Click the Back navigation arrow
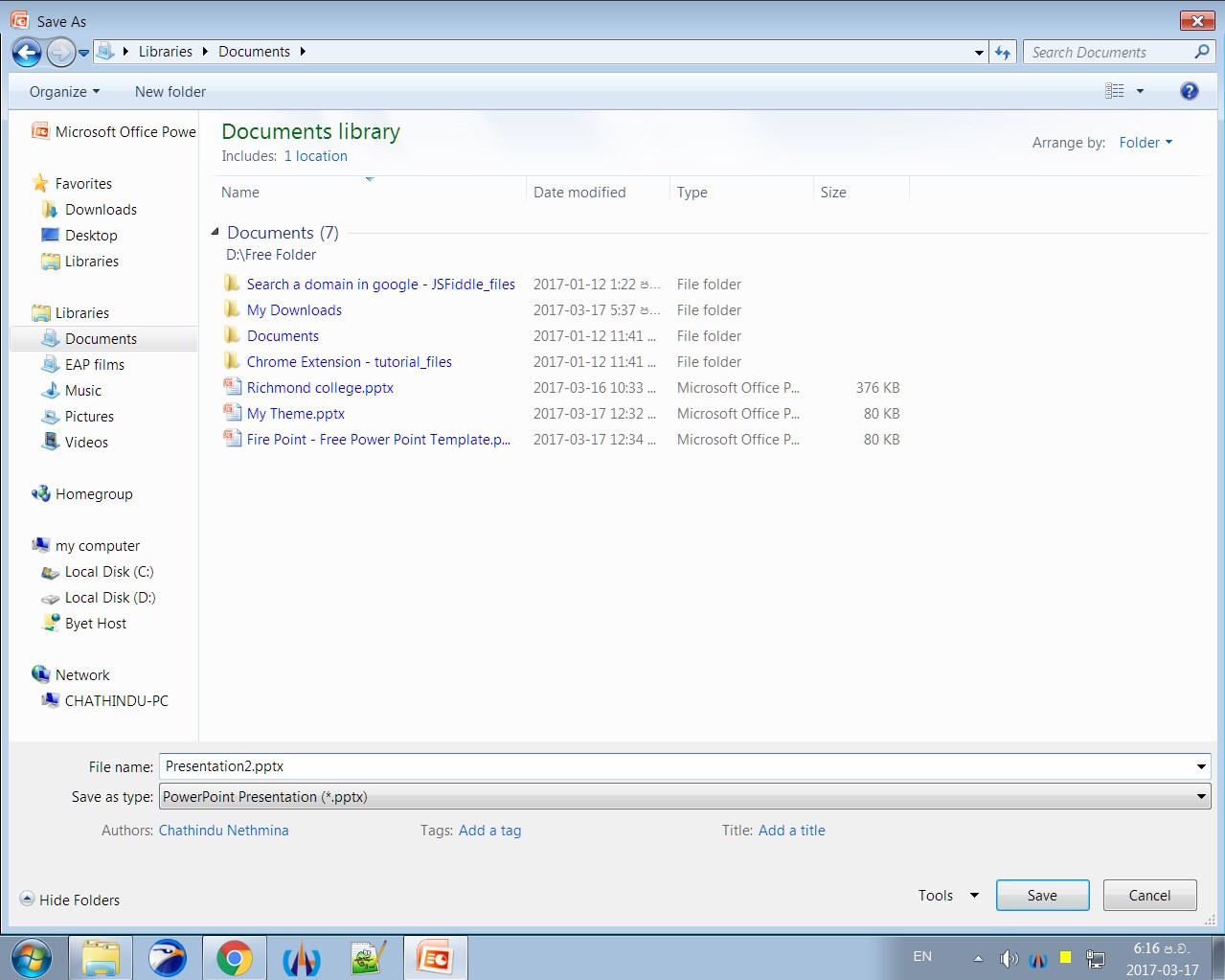 point(27,53)
